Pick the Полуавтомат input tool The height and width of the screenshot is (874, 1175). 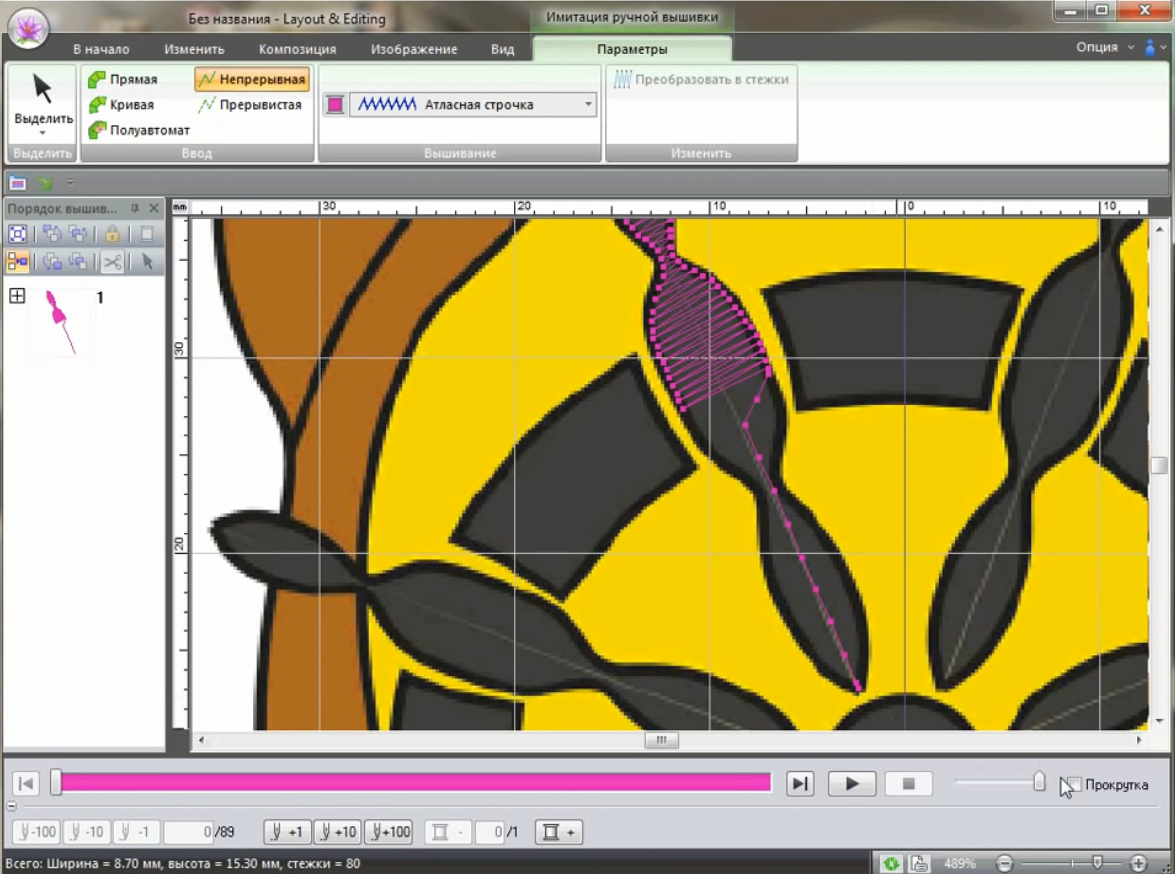coord(139,130)
